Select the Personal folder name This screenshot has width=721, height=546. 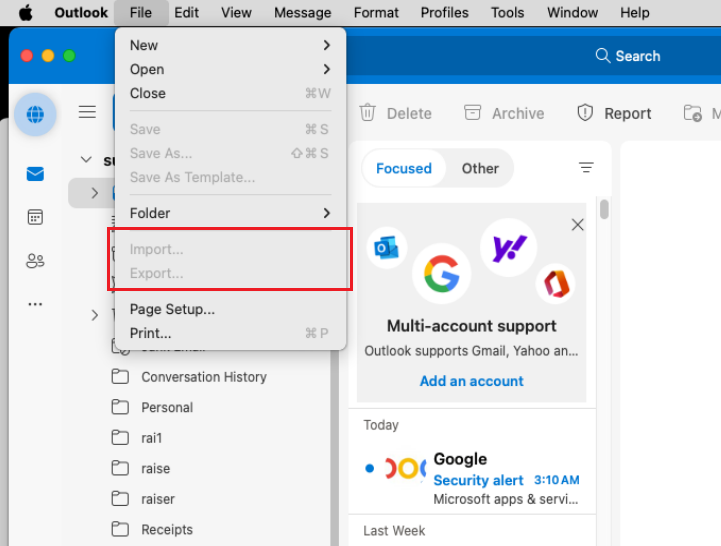click(x=167, y=407)
